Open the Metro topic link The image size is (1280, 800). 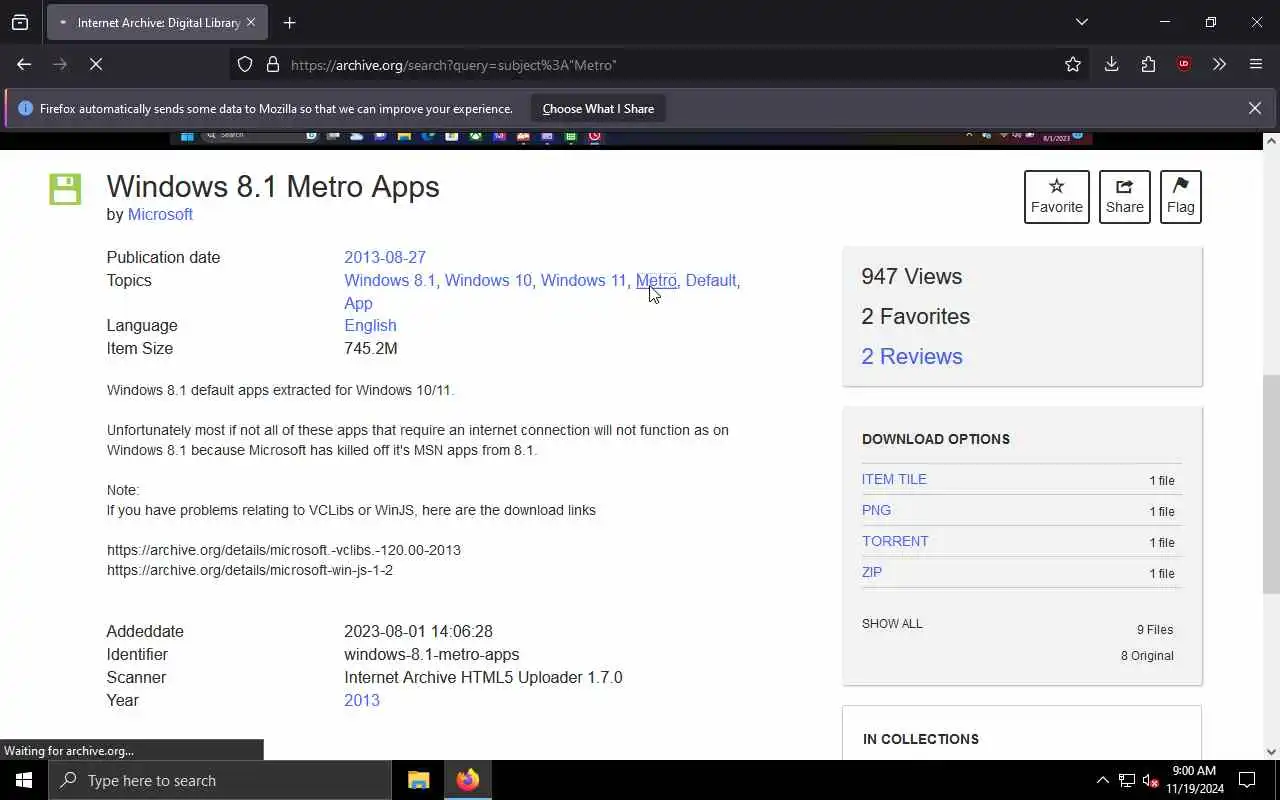(x=656, y=280)
